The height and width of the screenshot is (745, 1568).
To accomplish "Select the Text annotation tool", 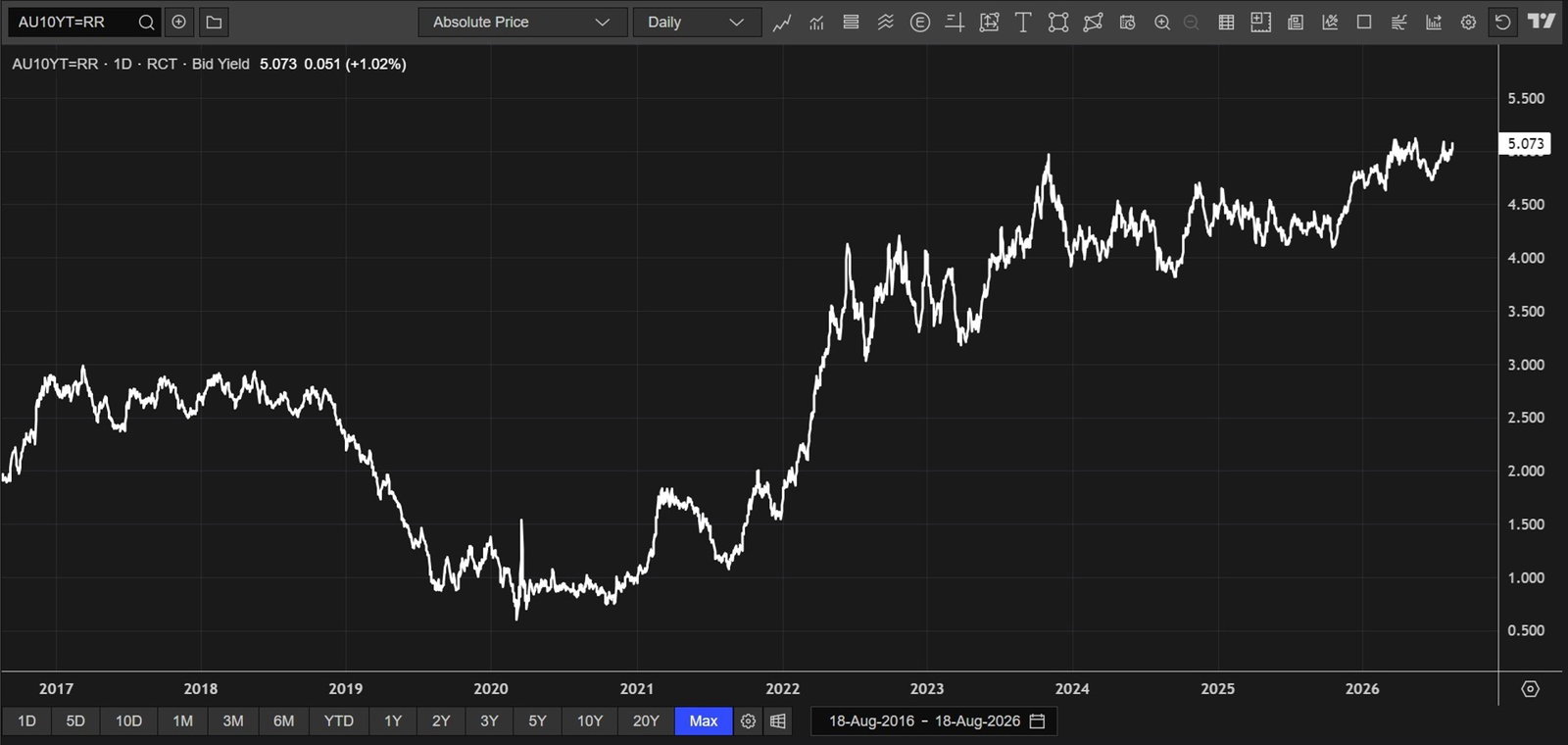I will [x=1023, y=23].
